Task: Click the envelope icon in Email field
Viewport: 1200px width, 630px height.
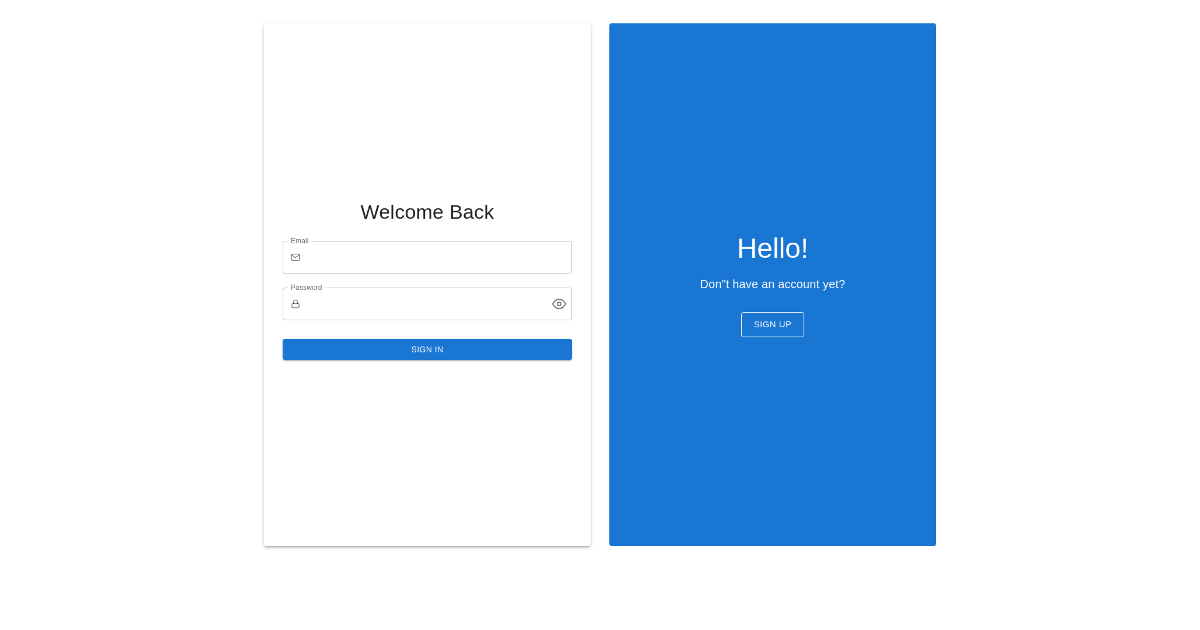Action: [295, 257]
